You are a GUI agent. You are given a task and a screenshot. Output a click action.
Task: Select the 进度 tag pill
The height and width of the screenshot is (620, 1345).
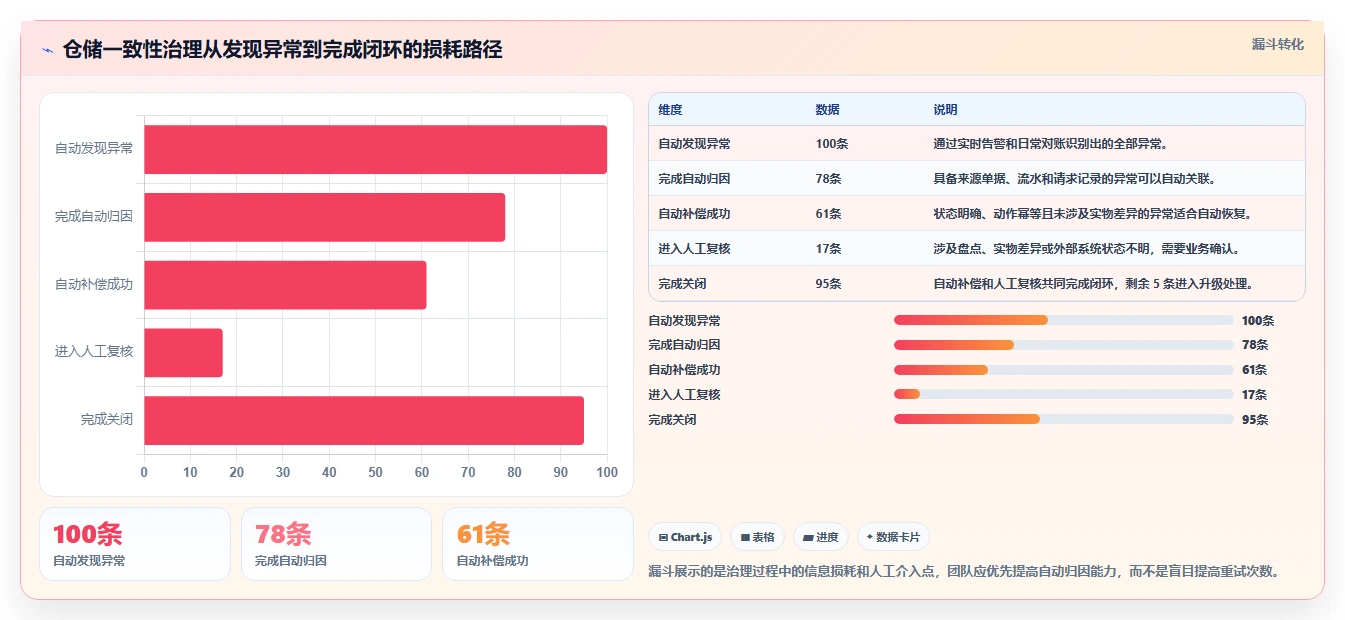[821, 537]
